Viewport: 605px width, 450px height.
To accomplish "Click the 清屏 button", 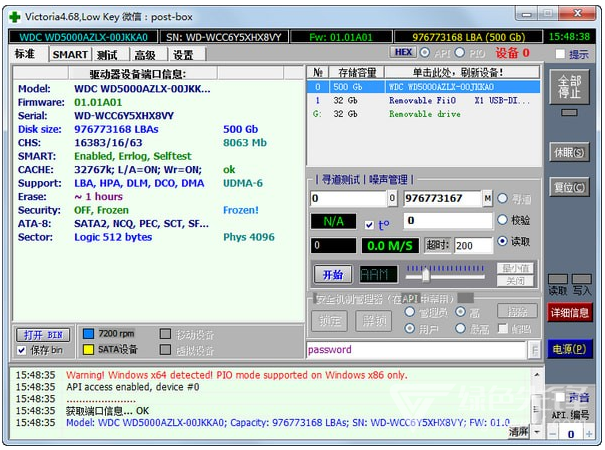I will tap(518, 431).
